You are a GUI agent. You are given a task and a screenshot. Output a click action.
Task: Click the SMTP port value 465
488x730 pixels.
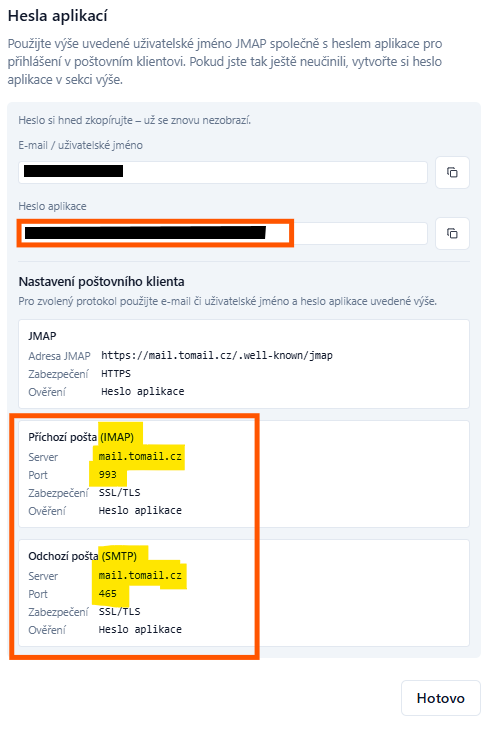[x=108, y=594]
